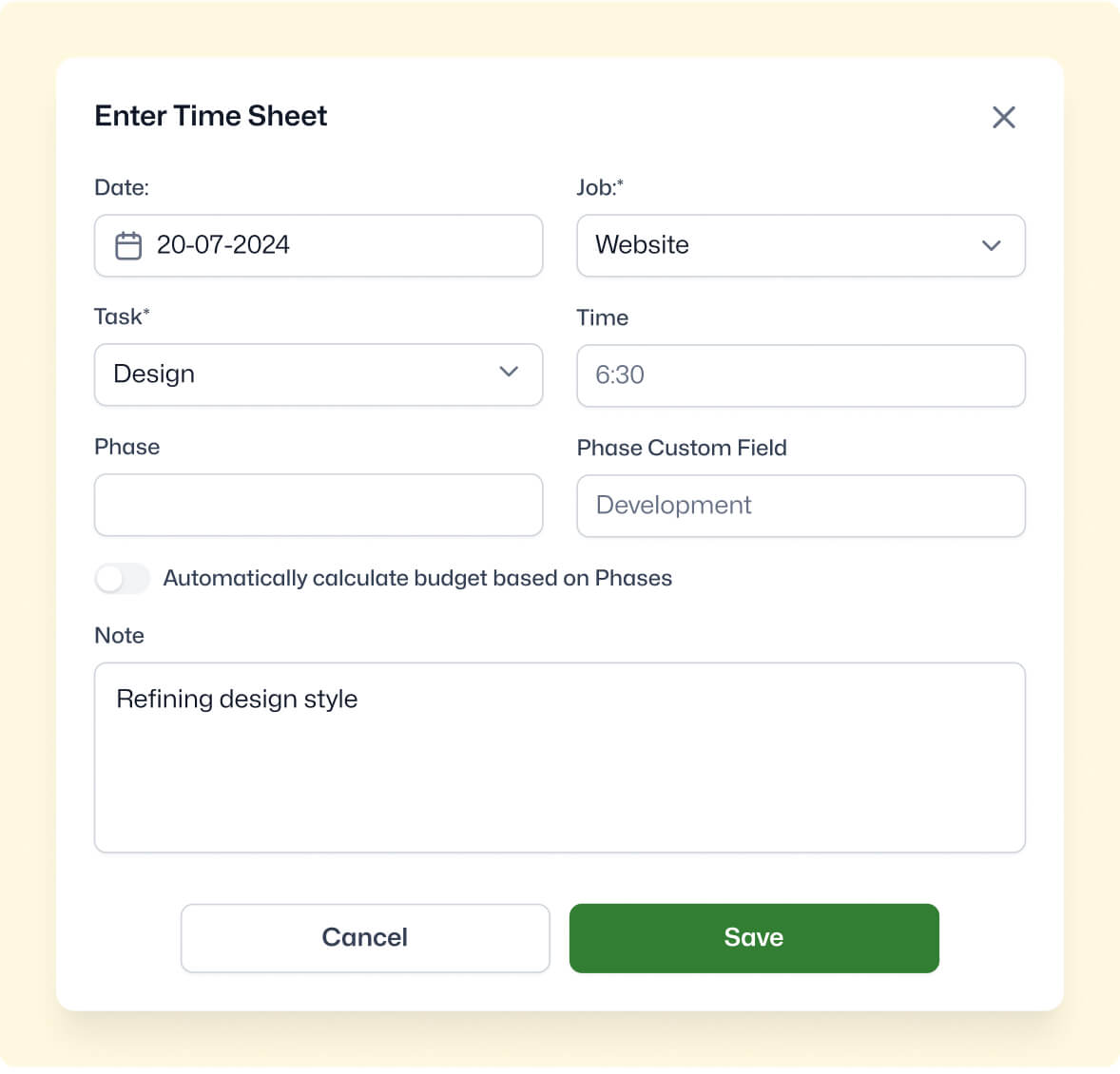Click inside the Note text area
Viewport: 1120px width, 1074px height.
(x=560, y=758)
